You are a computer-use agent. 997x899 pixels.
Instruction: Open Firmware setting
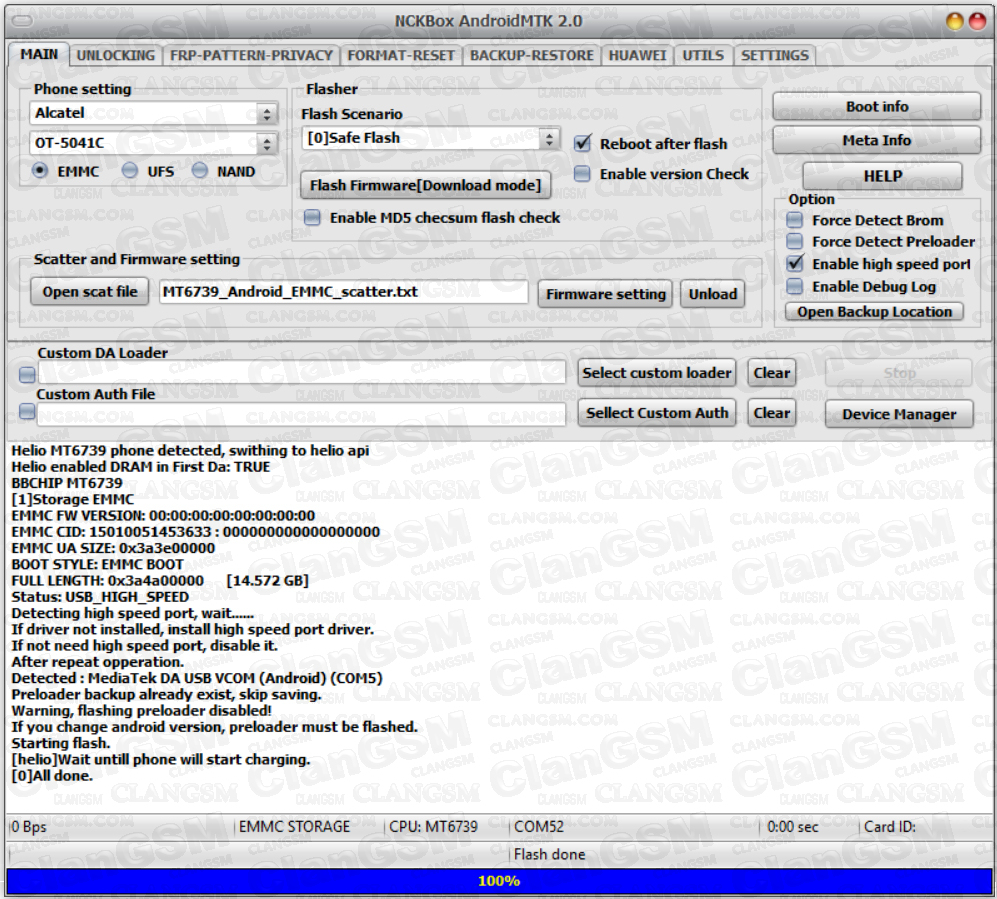tap(605, 294)
